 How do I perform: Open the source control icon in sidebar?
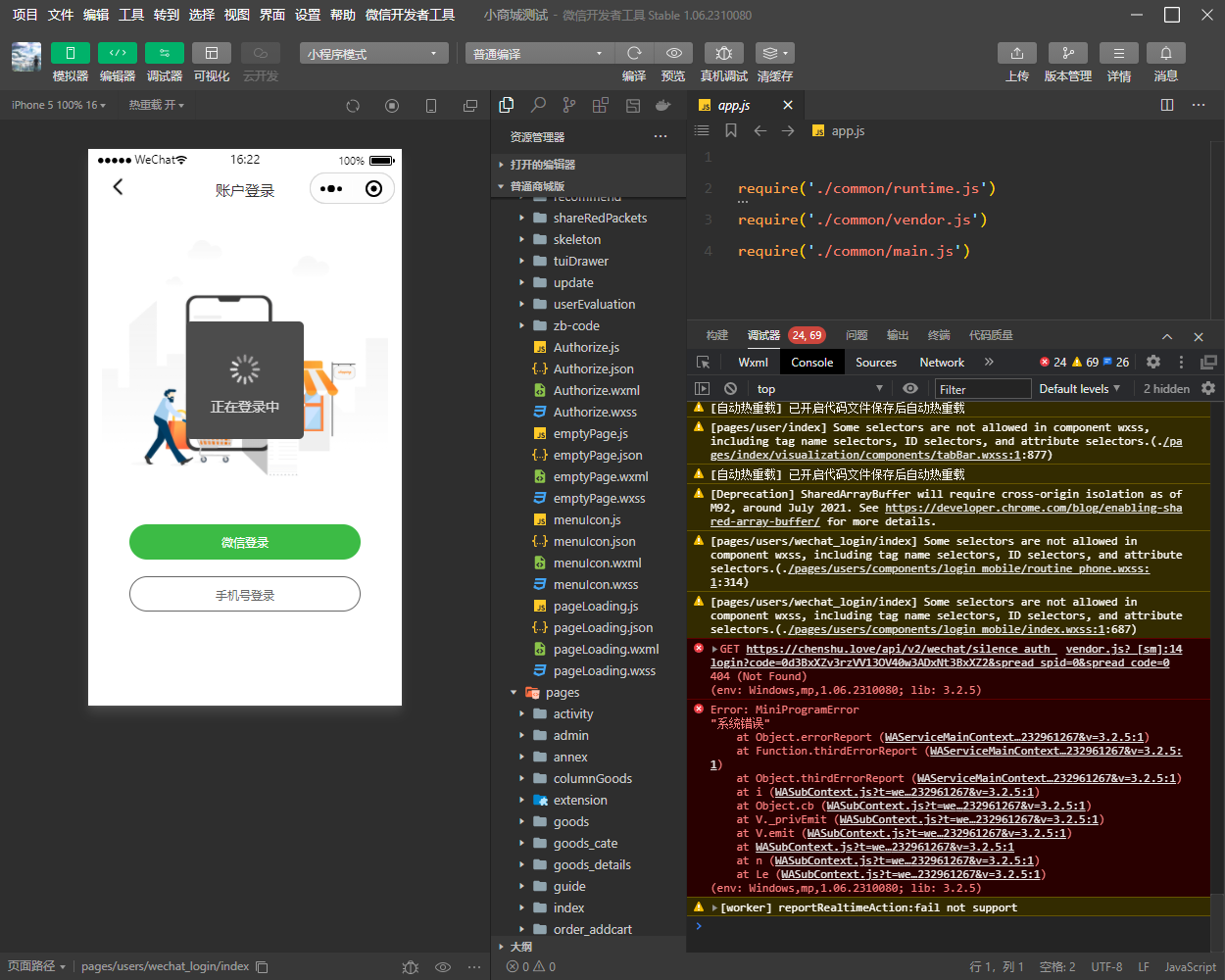point(569,105)
